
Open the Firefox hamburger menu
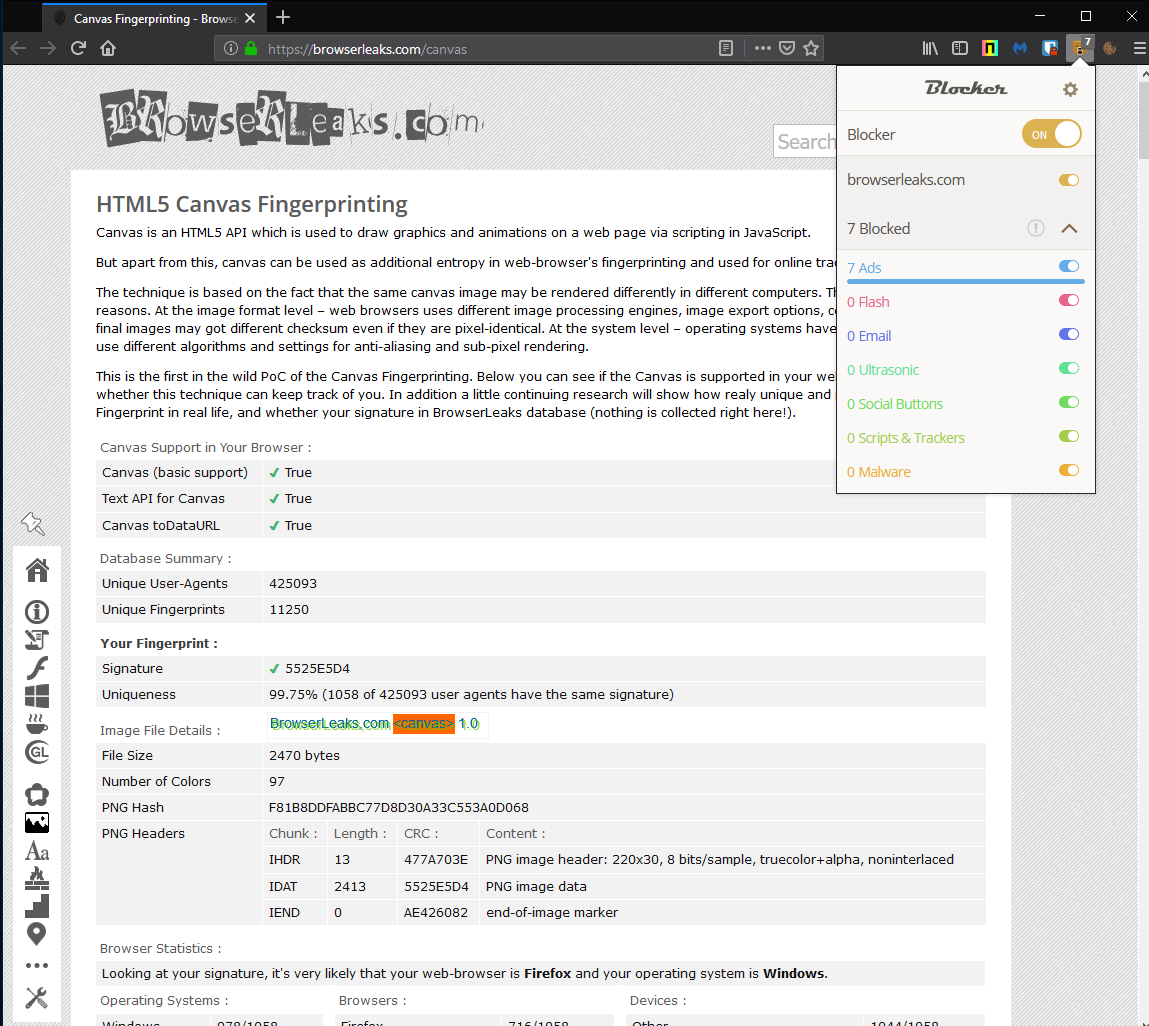[x=1139, y=48]
